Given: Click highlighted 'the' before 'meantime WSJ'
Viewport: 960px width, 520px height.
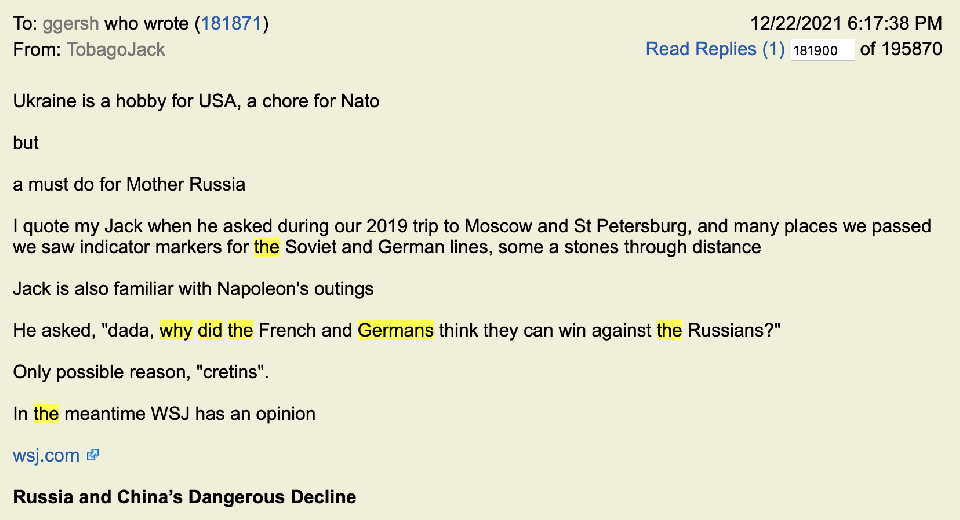Looking at the screenshot, I should tap(47, 413).
